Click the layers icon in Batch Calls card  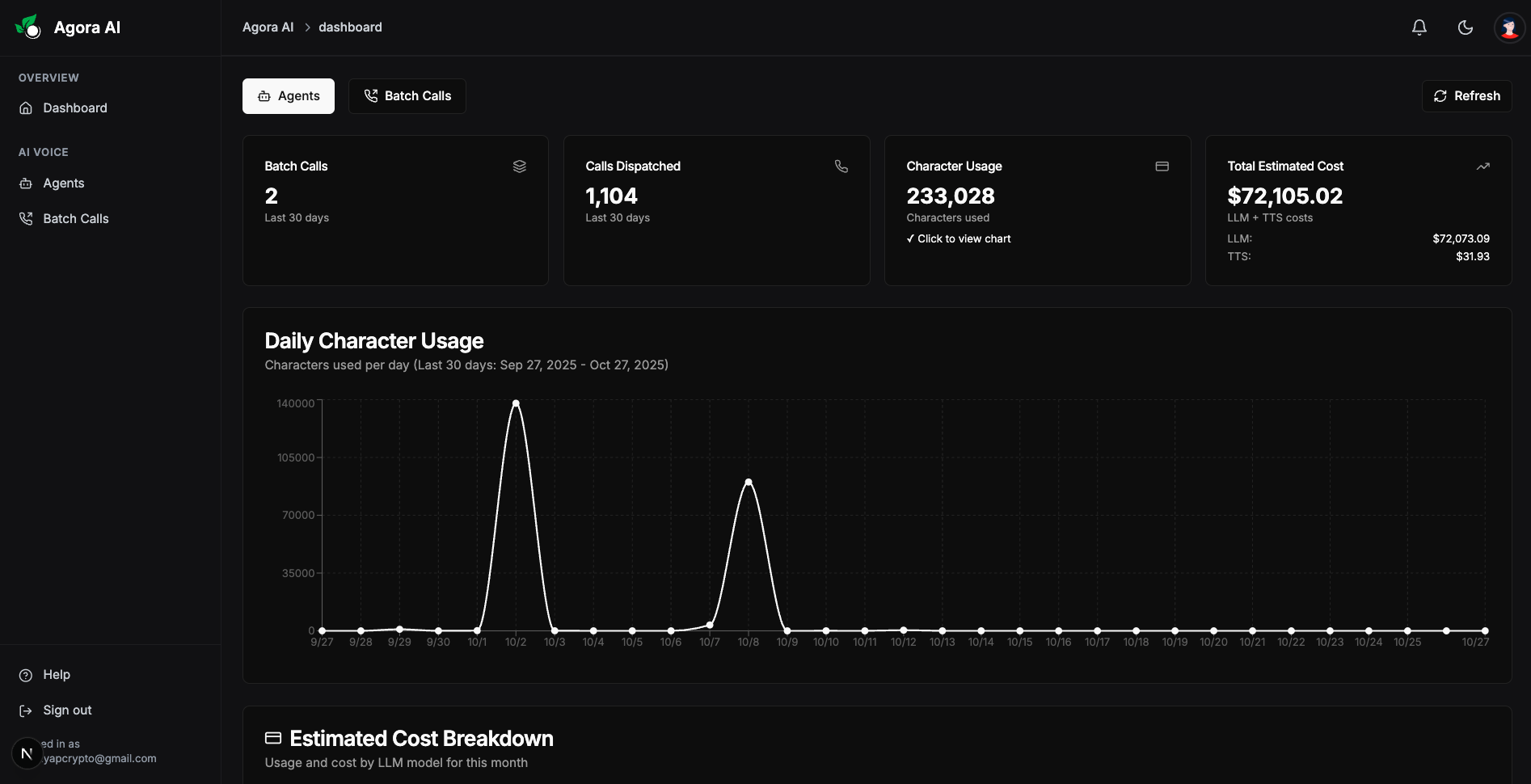coord(519,166)
